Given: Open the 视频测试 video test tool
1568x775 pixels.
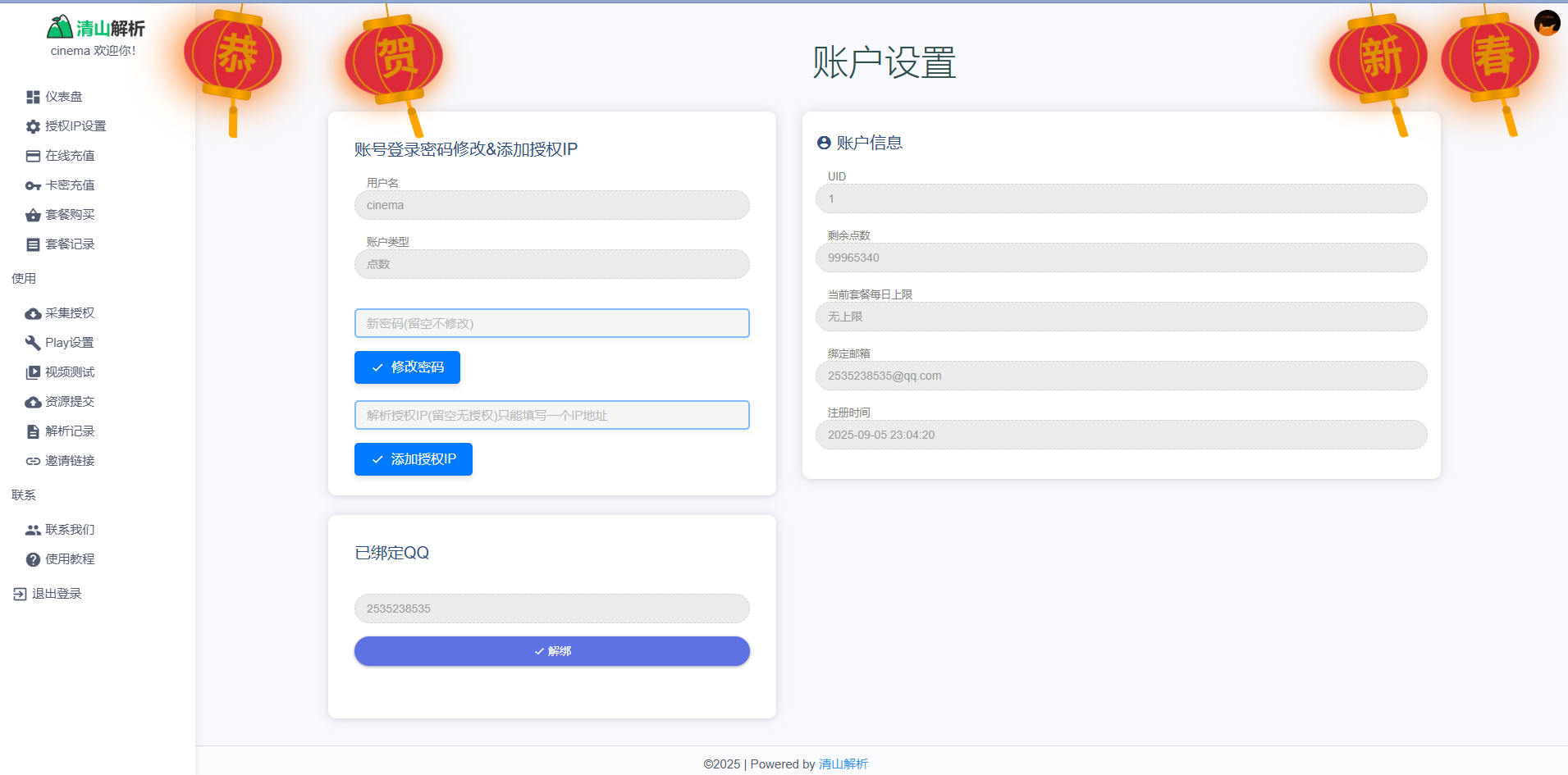Looking at the screenshot, I should [x=70, y=372].
